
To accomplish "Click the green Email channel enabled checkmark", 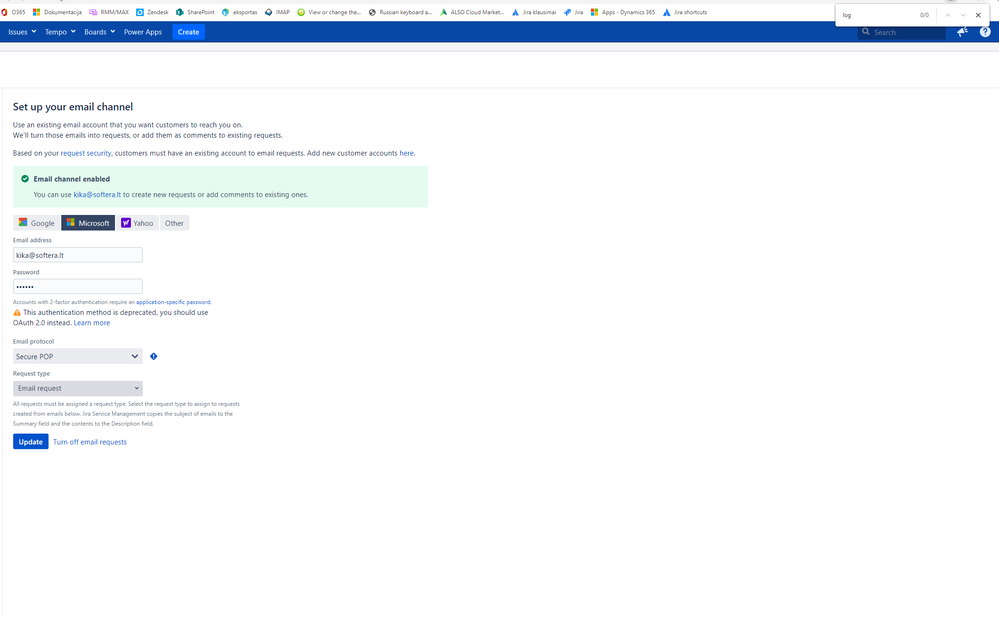I will 25,179.
